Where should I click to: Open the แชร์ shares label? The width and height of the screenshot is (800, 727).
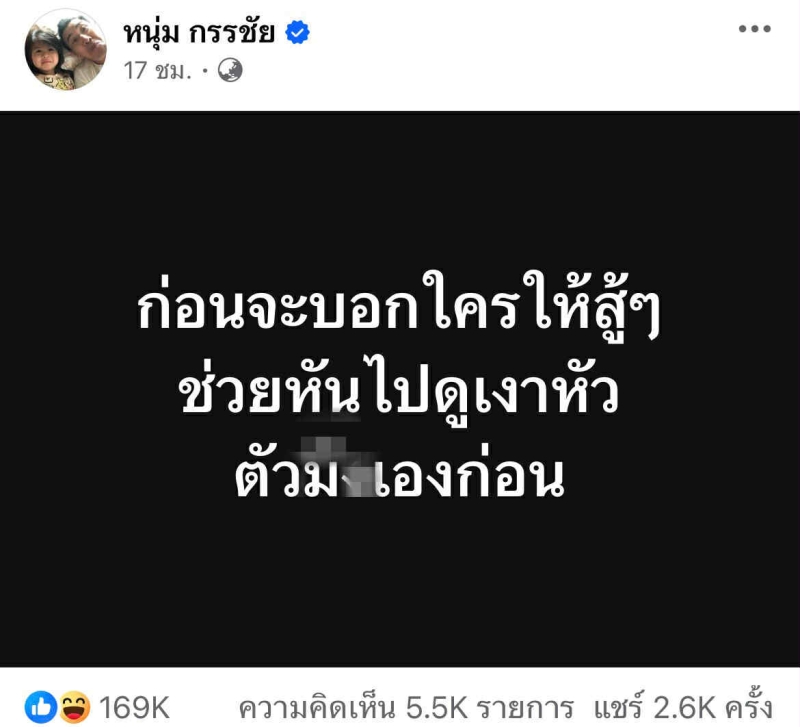618,707
